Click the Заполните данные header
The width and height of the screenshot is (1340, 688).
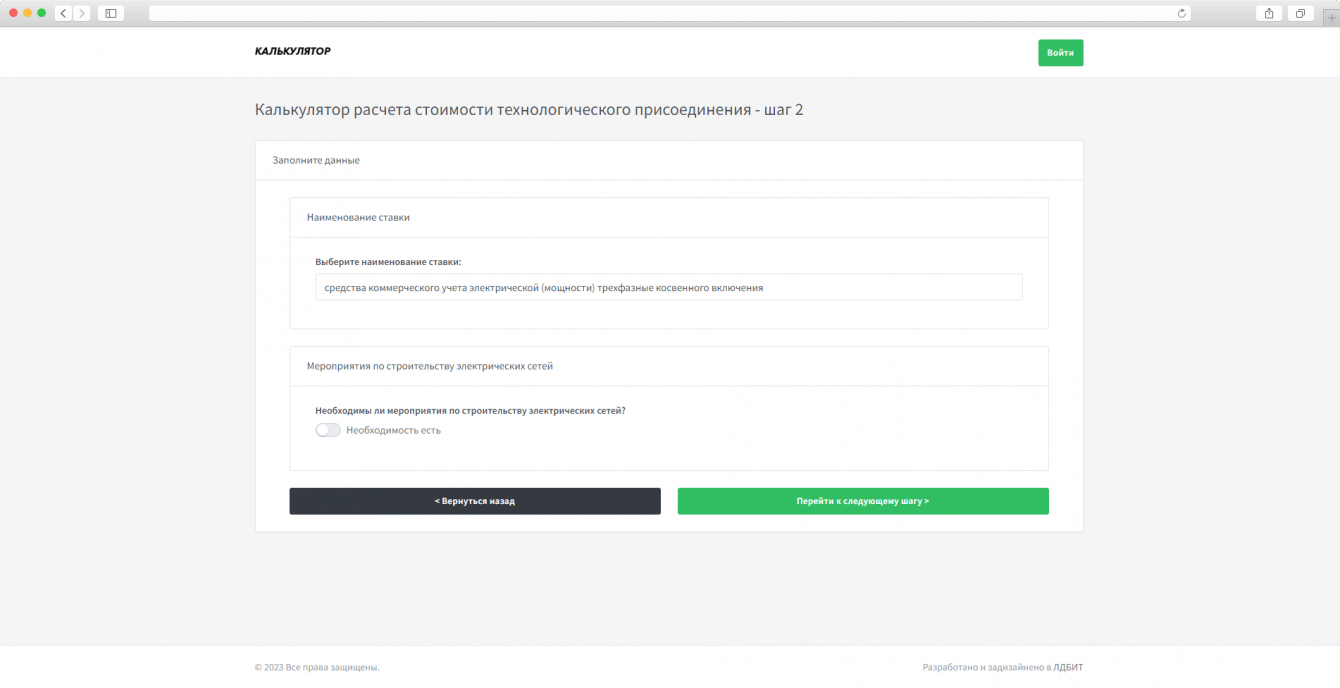(x=316, y=160)
